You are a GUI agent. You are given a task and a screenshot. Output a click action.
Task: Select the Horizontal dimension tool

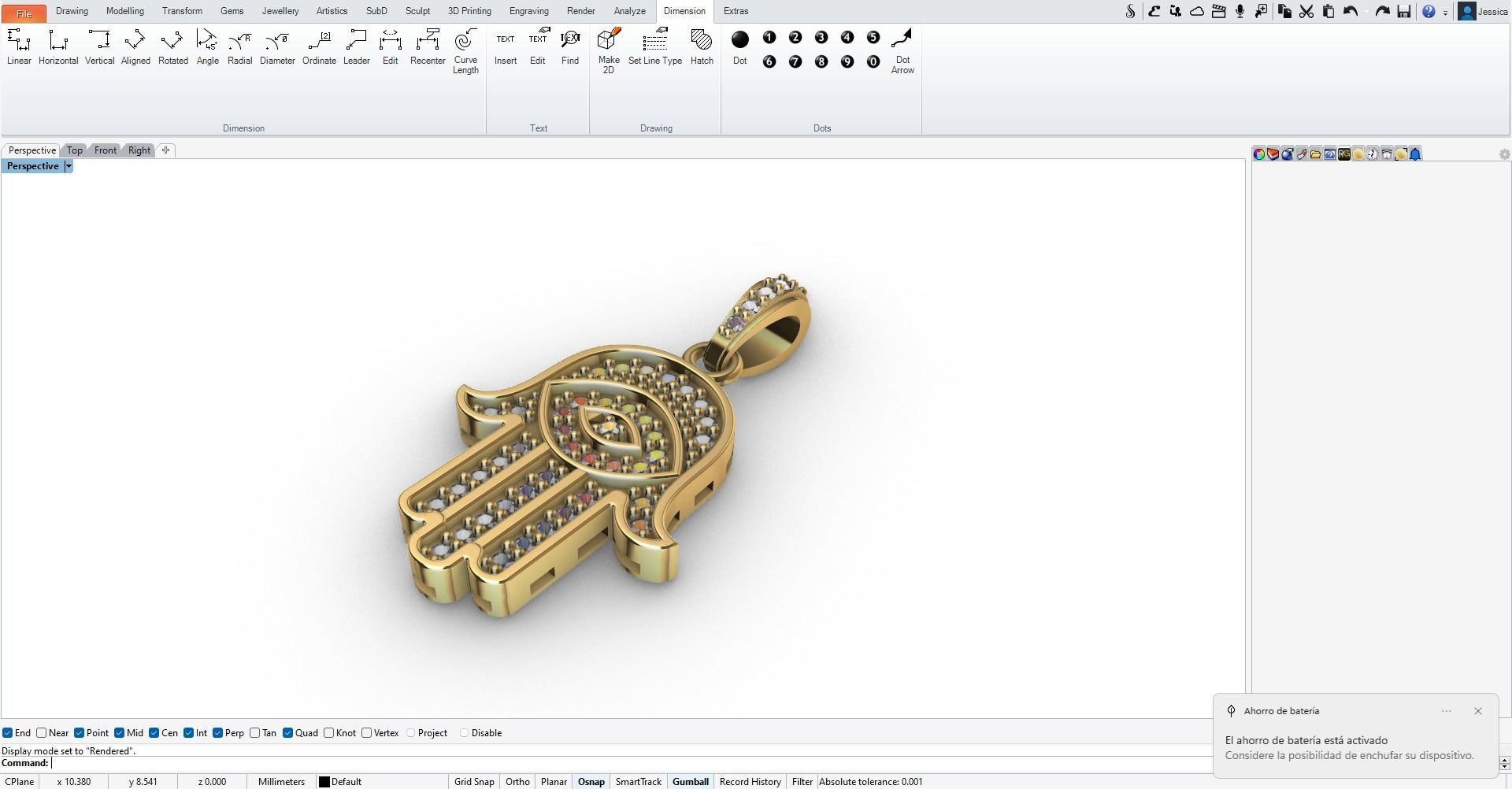pos(58,47)
